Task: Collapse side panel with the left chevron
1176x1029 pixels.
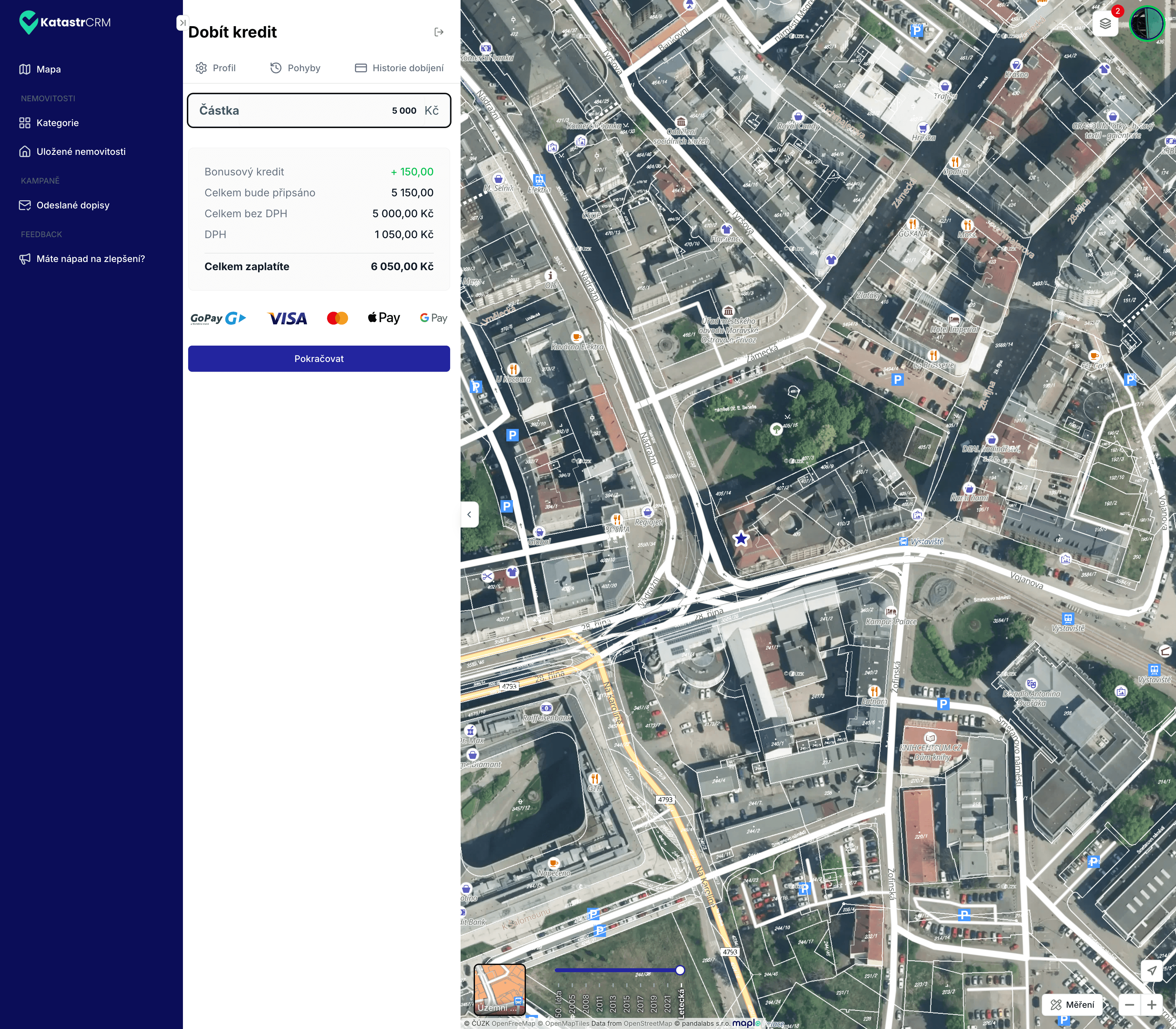Action: pyautogui.click(x=469, y=514)
